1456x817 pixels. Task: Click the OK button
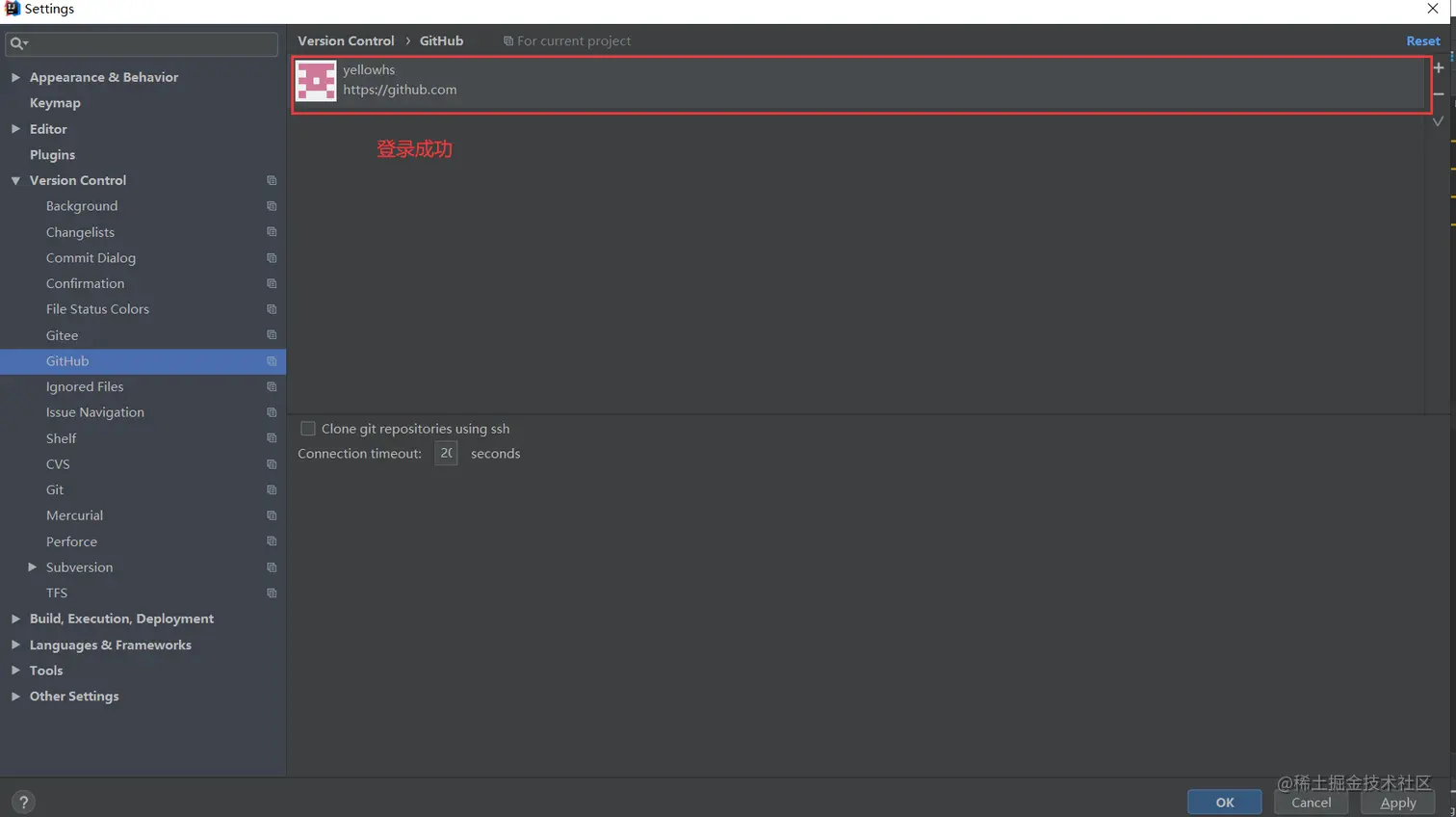pos(1224,803)
